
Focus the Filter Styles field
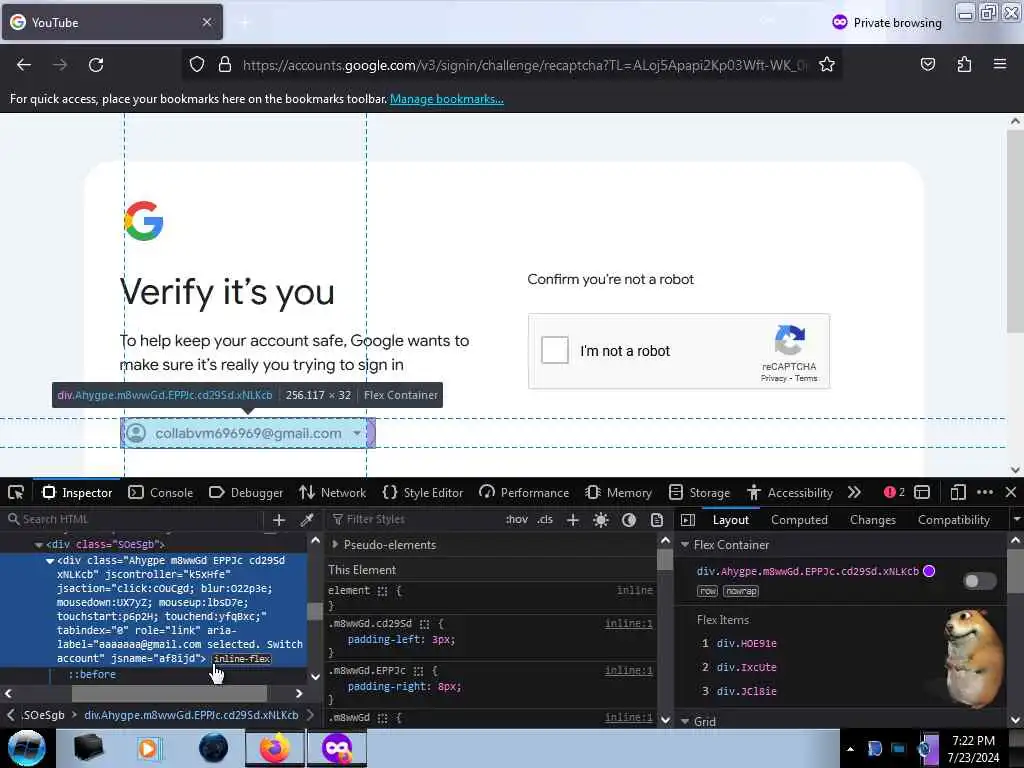coord(415,520)
